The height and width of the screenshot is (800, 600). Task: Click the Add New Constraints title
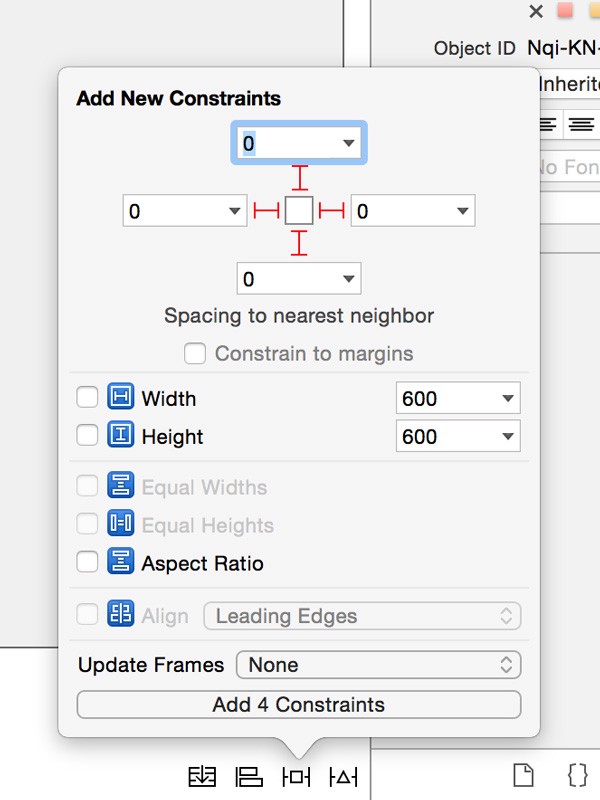click(179, 98)
